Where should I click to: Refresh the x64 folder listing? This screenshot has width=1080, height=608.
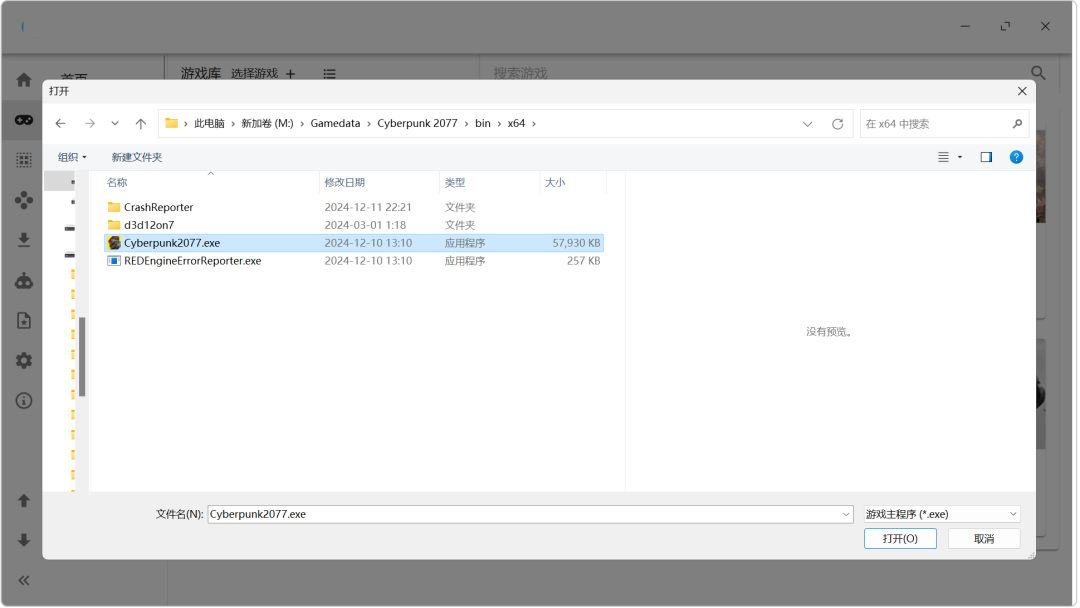point(838,124)
